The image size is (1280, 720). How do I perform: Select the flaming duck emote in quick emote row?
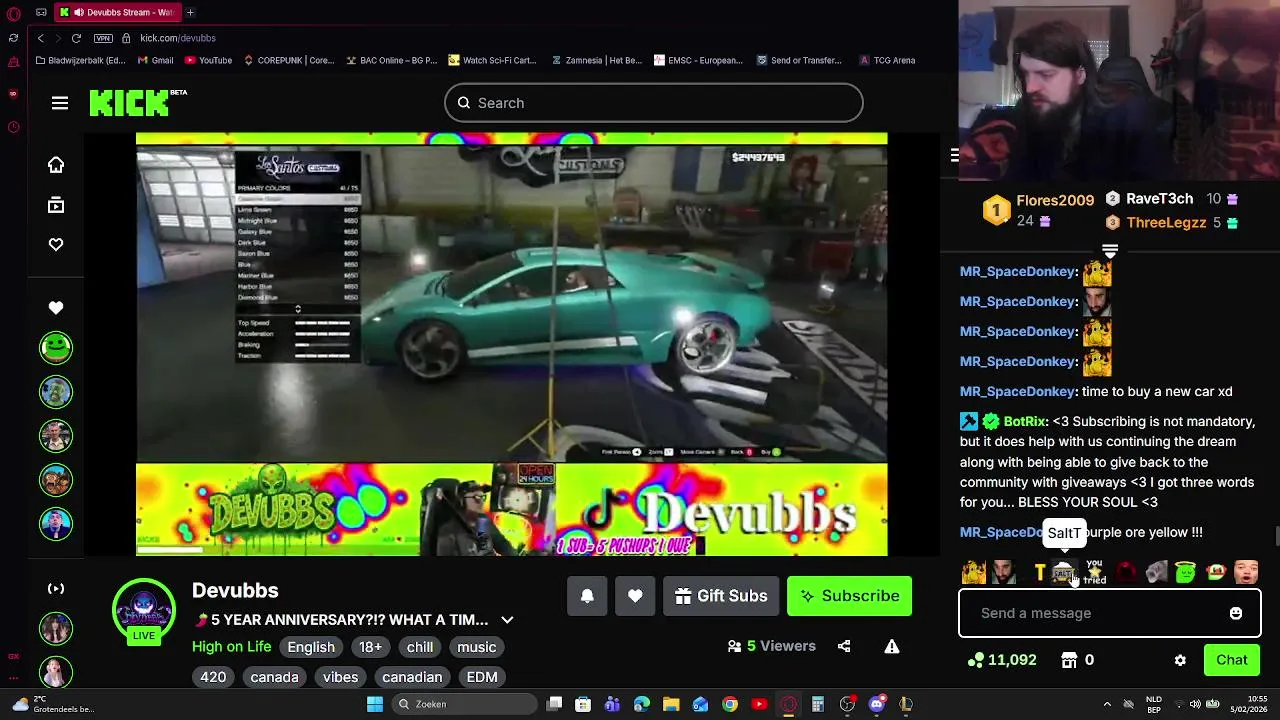[974, 573]
